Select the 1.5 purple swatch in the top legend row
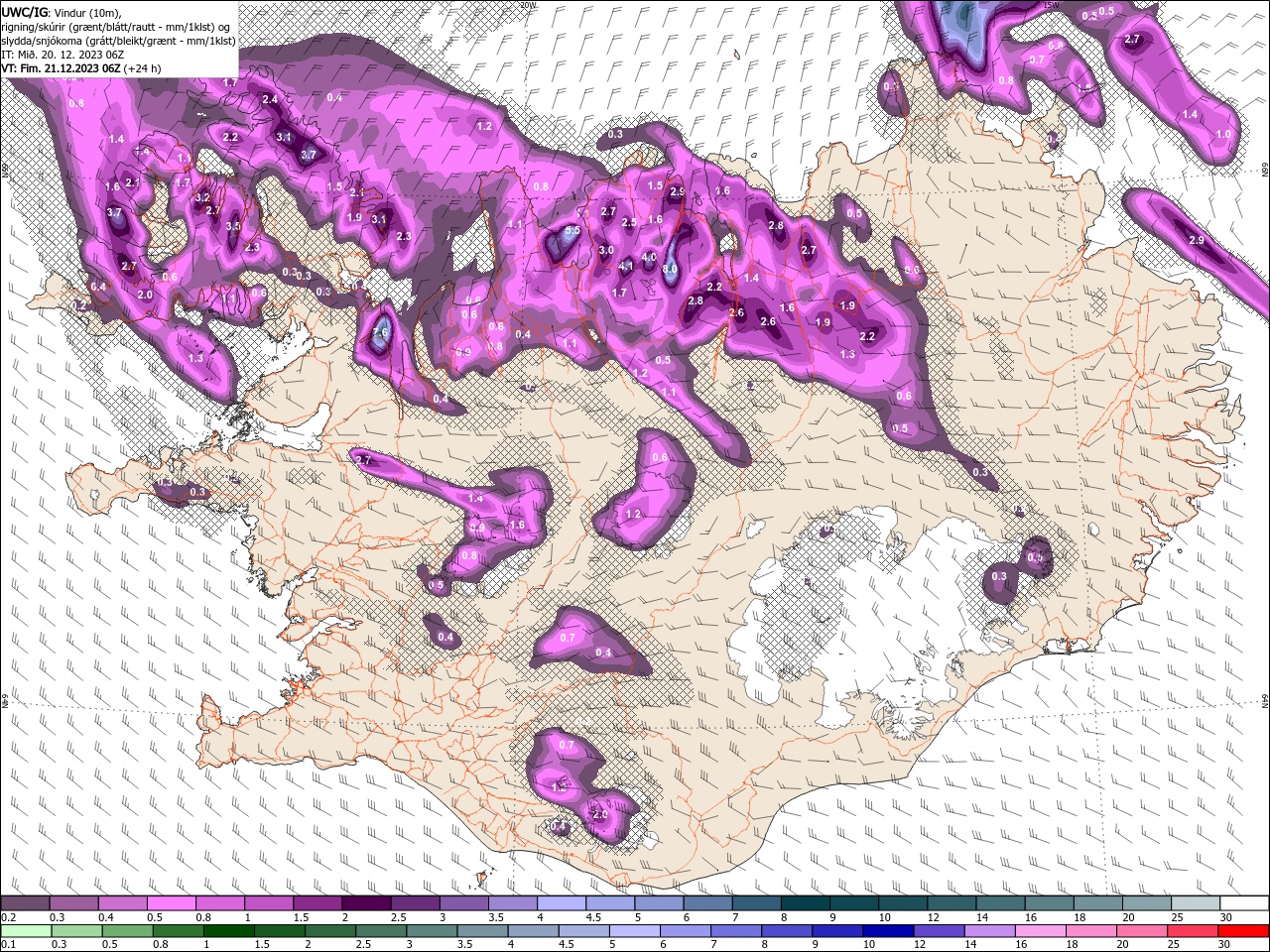1270x952 pixels. 318,903
